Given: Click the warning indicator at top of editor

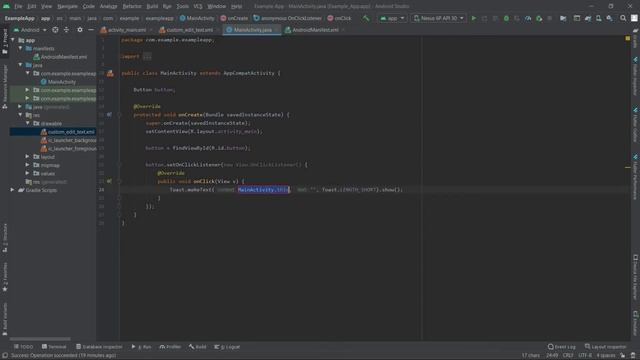Looking at the screenshot, I should 628,38.
